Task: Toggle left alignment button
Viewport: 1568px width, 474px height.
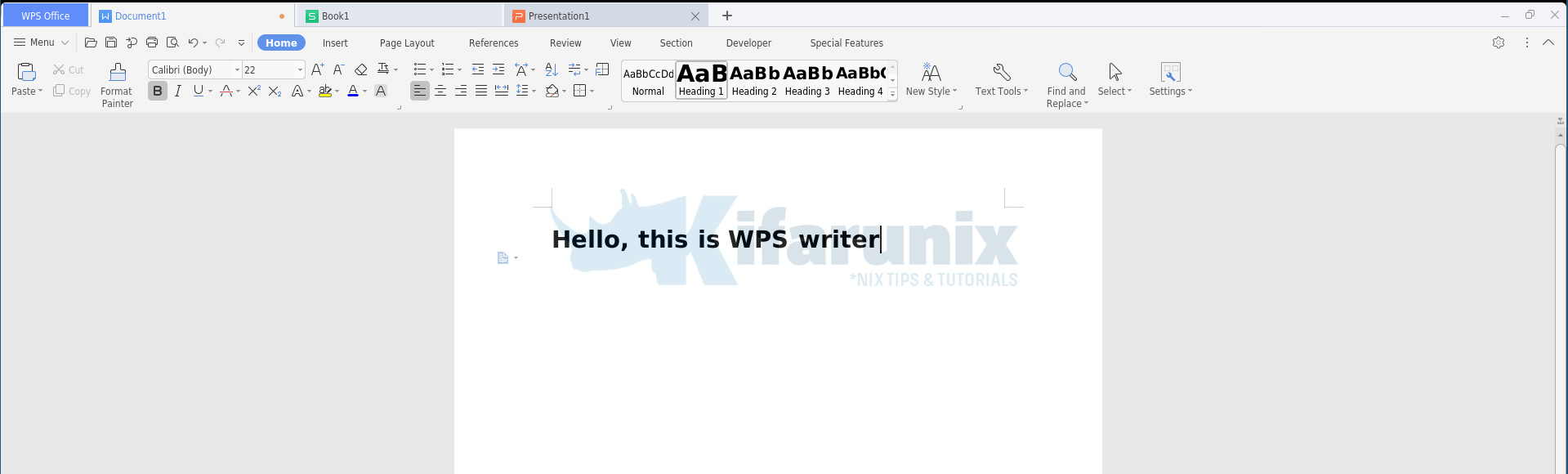Action: tap(419, 91)
